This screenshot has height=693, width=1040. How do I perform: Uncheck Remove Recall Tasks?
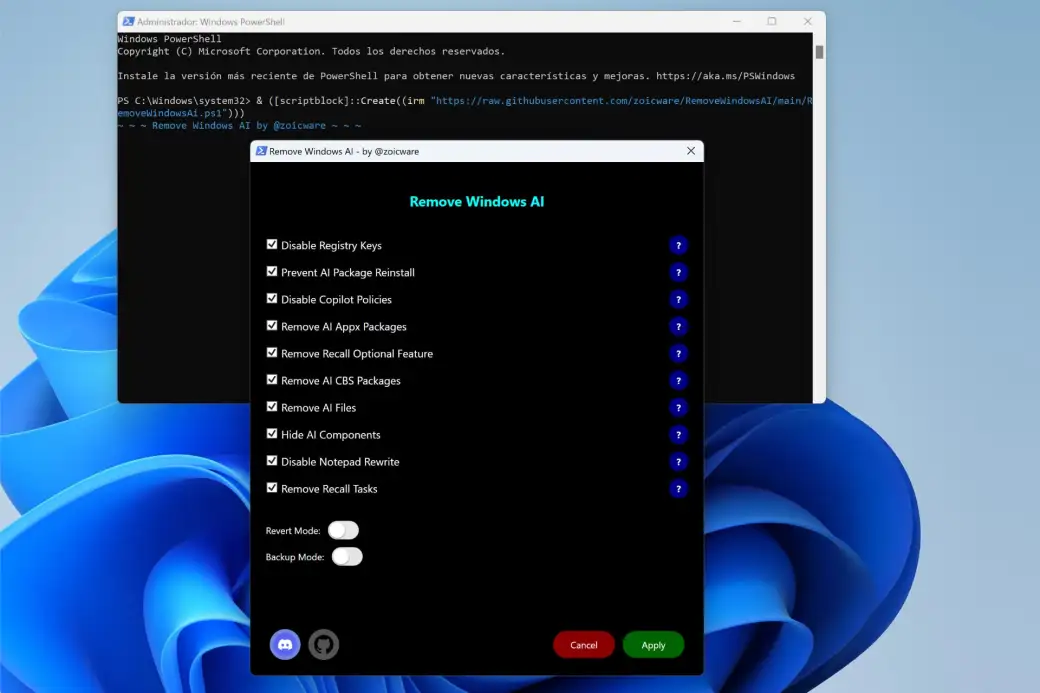click(x=272, y=487)
